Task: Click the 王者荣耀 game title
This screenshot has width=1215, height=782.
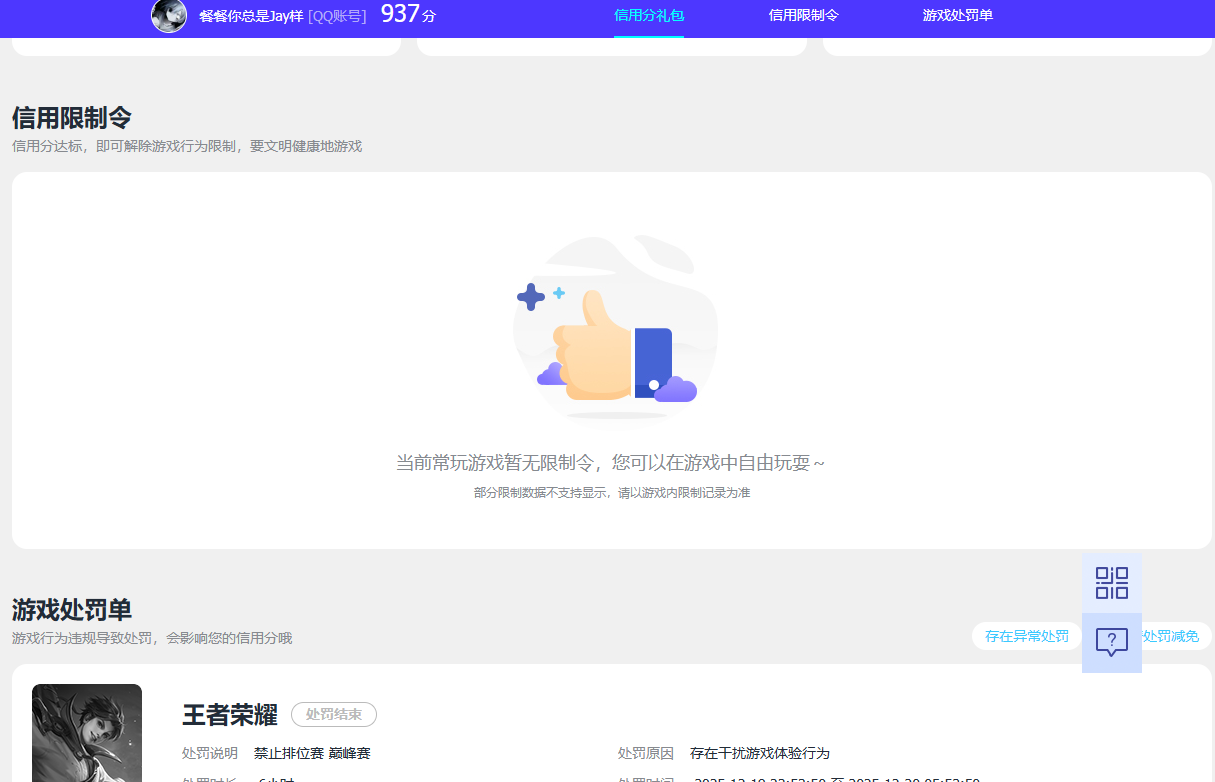Action: [230, 715]
